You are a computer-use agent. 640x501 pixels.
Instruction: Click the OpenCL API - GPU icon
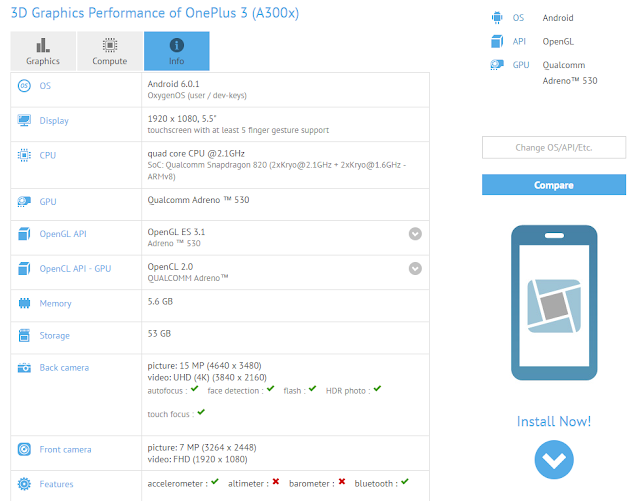[24, 269]
